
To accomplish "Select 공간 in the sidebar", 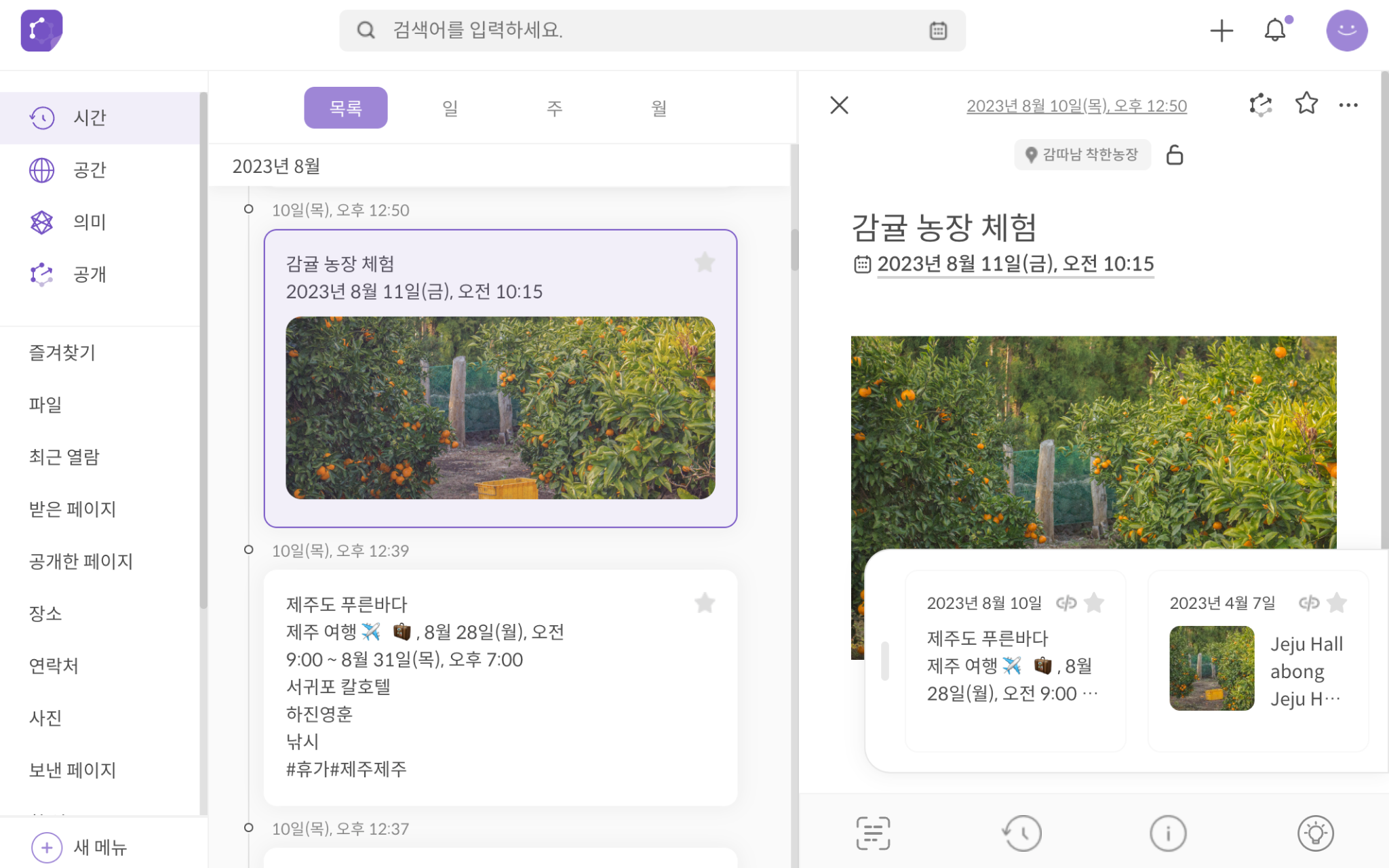I will pos(100,170).
